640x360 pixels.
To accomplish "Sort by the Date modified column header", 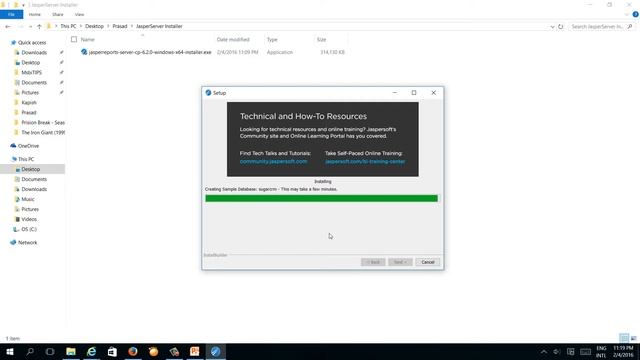I will [x=233, y=40].
